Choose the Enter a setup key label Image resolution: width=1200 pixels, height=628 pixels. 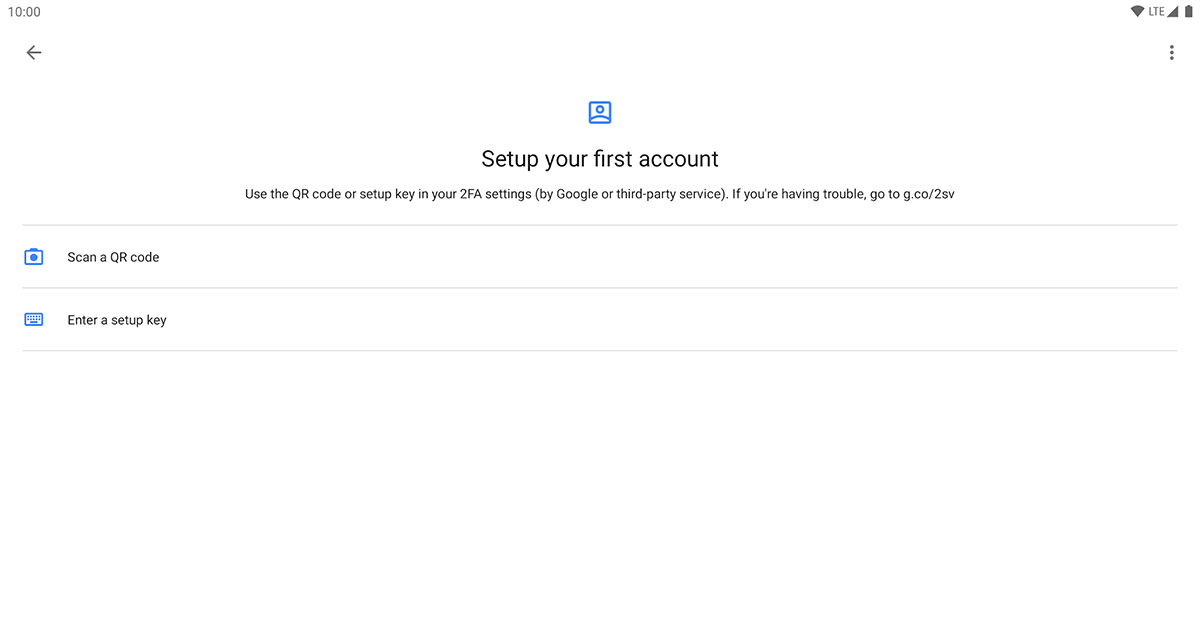tap(117, 320)
